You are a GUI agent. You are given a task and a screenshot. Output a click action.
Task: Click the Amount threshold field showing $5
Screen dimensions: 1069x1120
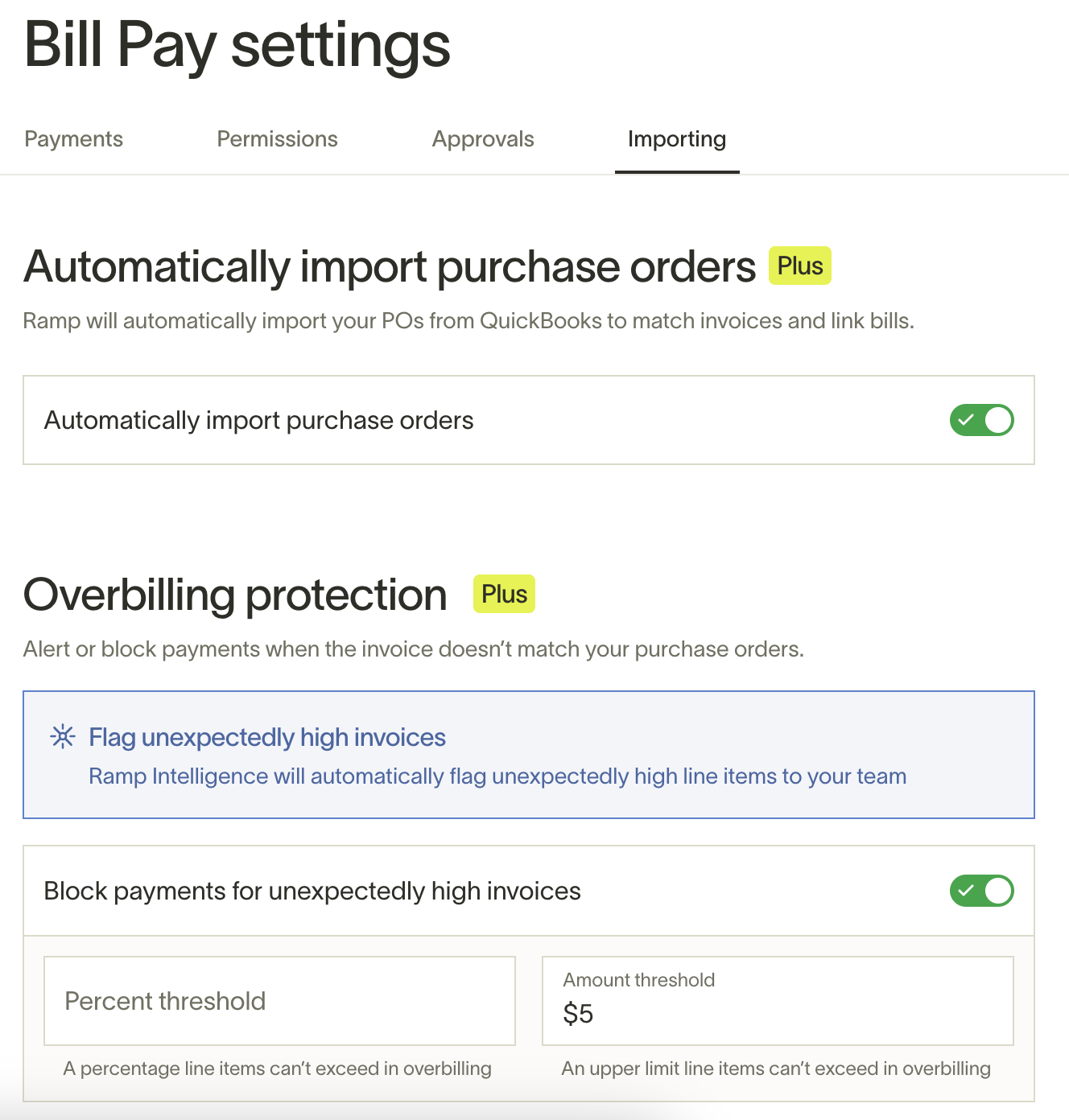click(x=778, y=1001)
